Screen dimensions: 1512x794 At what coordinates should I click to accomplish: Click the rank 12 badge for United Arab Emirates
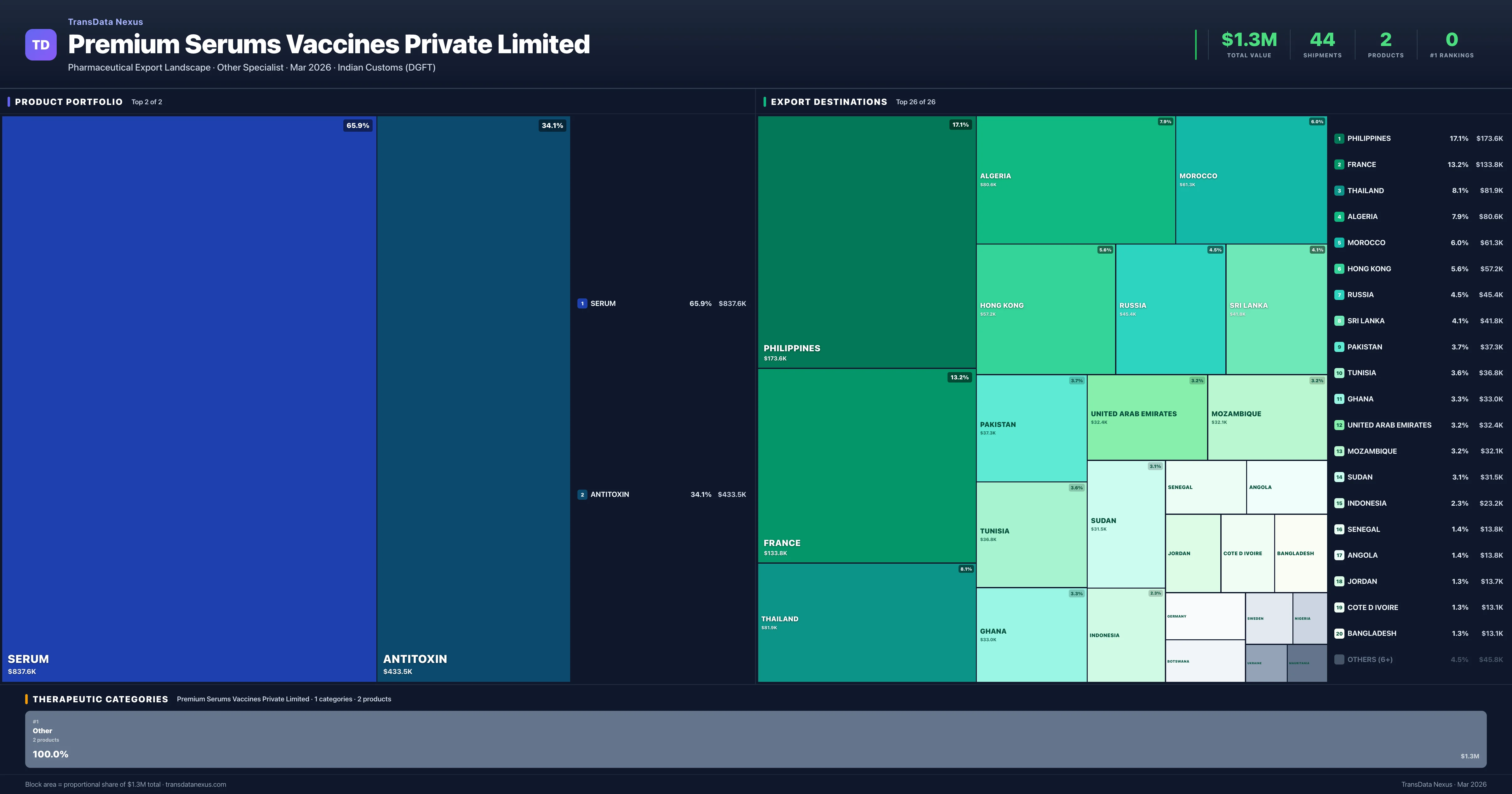tap(1339, 425)
